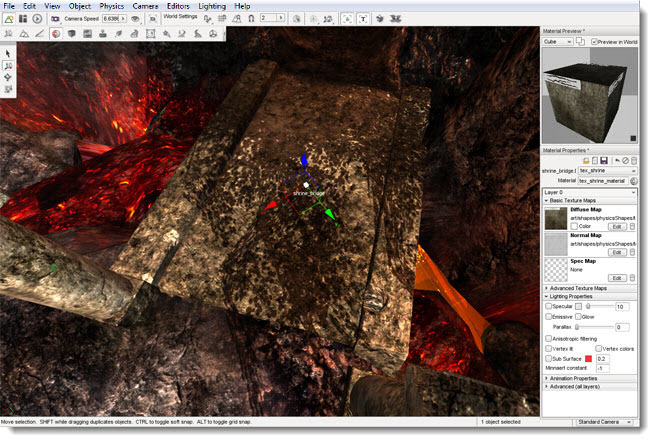
Task: Open the Terrain Painter brush icon
Action: (40, 34)
